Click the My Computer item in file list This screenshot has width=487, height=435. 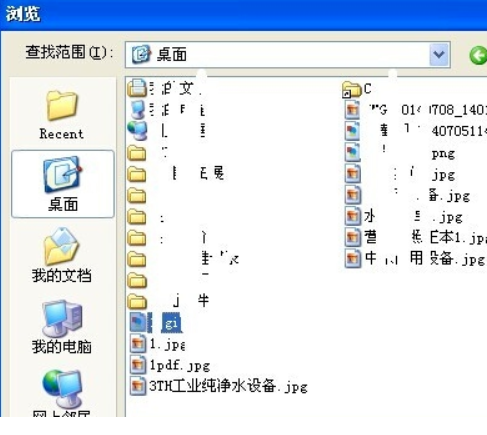pyautogui.click(x=167, y=110)
